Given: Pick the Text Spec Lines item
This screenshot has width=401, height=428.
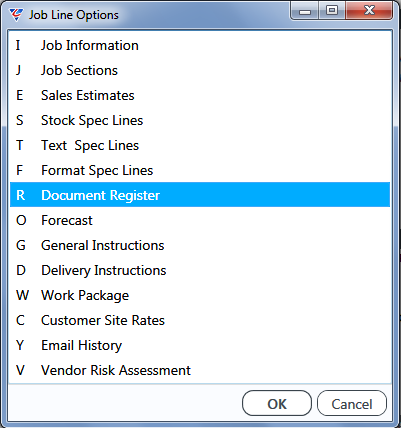Looking at the screenshot, I should tap(200, 145).
